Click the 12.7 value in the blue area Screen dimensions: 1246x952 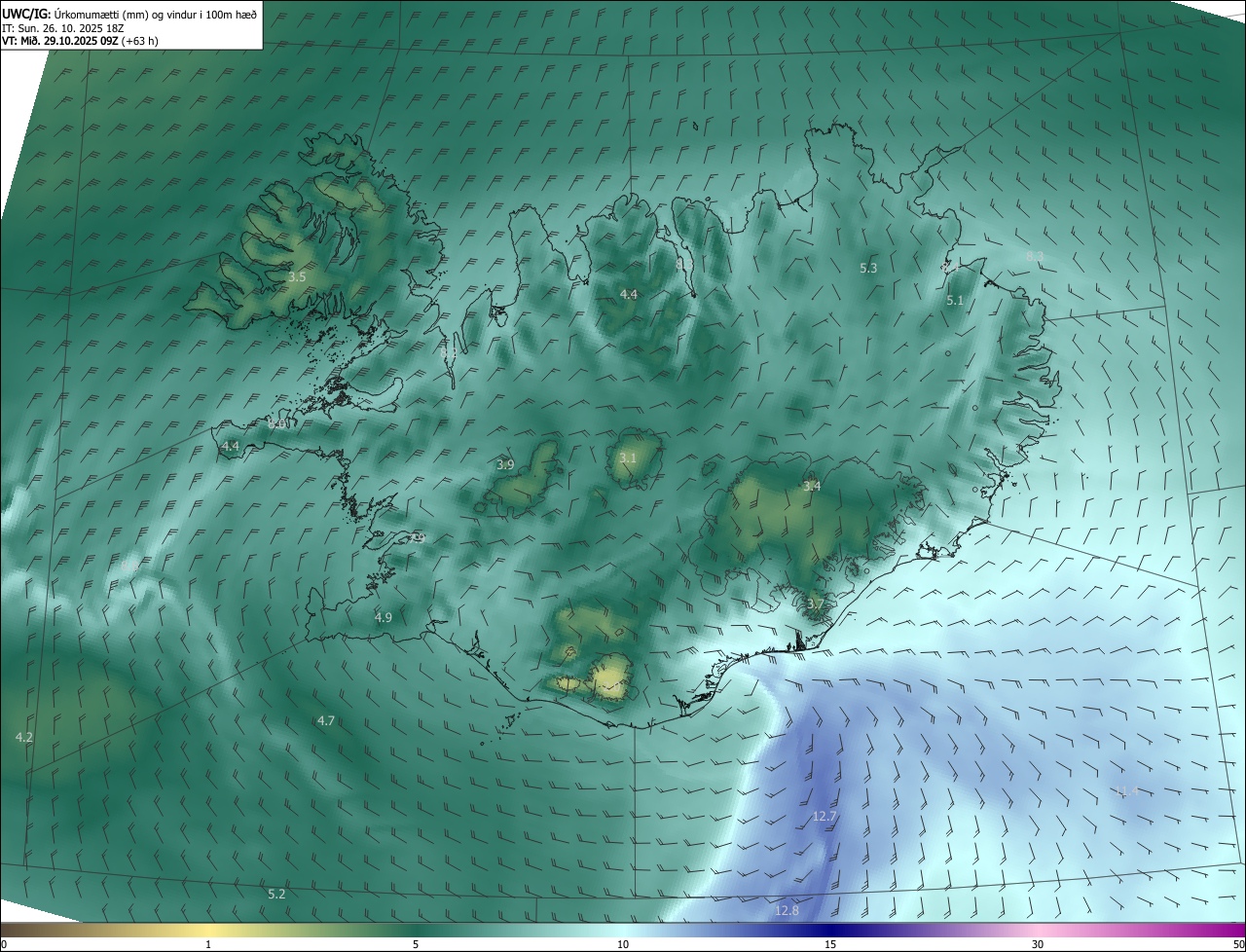(x=825, y=816)
